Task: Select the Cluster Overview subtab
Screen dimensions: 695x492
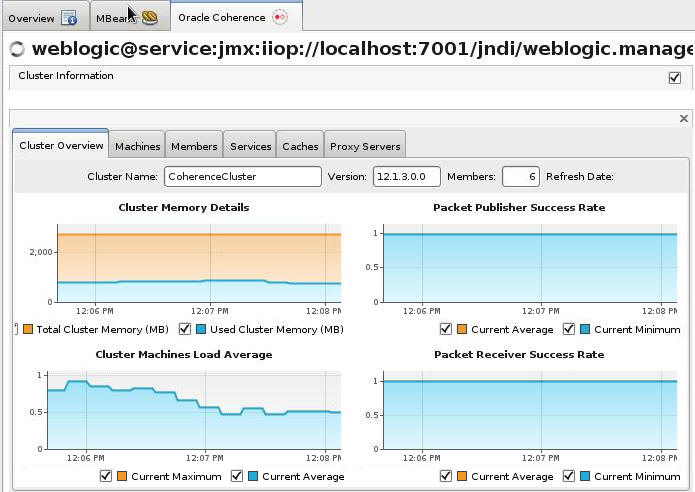Action: tap(61, 145)
